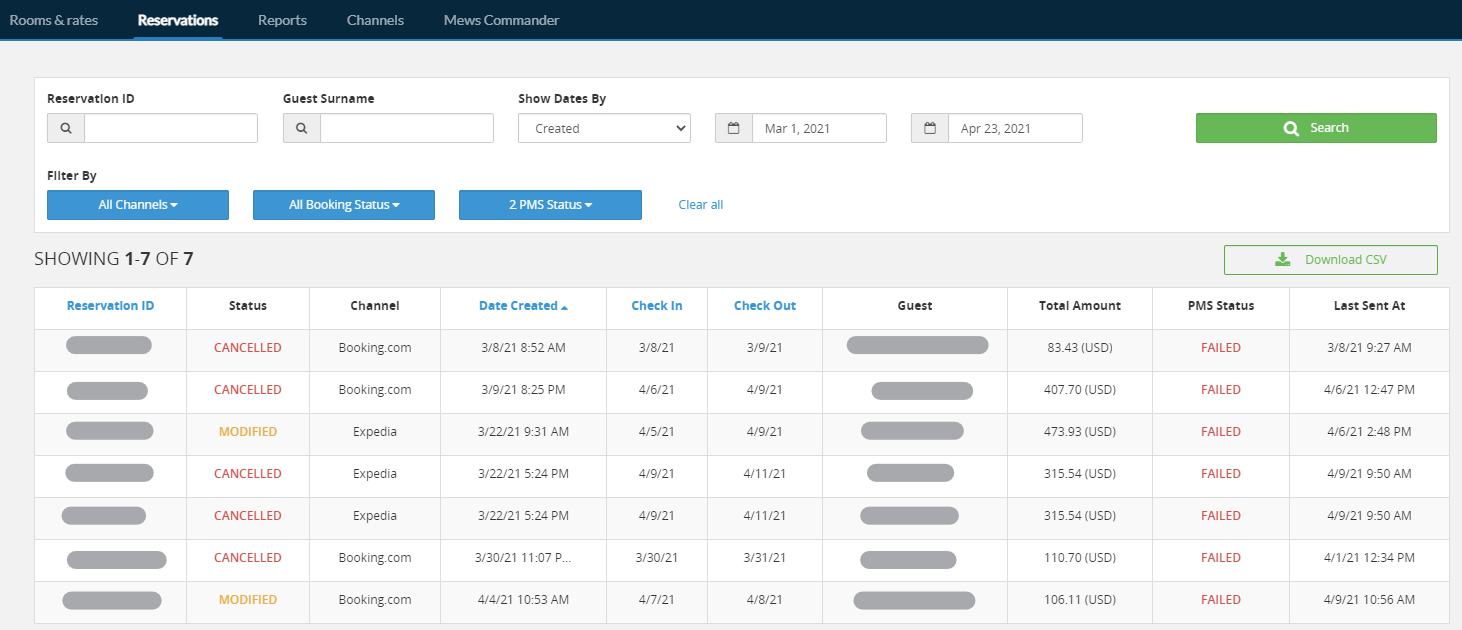This screenshot has height=630, width=1462.
Task: Open the Channels tab
Action: tap(375, 20)
